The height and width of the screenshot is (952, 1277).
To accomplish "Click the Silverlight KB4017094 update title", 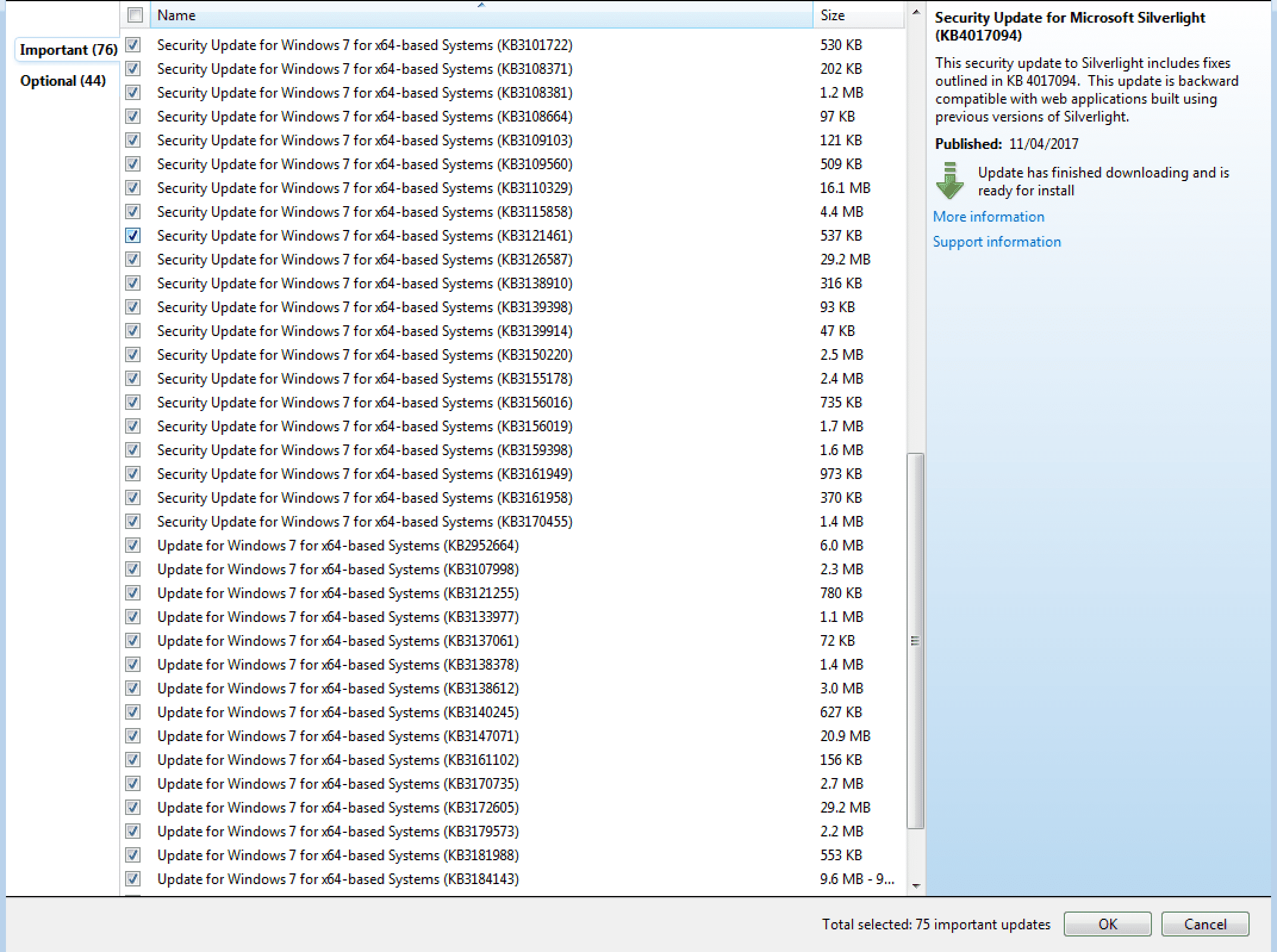I will pos(1070,26).
